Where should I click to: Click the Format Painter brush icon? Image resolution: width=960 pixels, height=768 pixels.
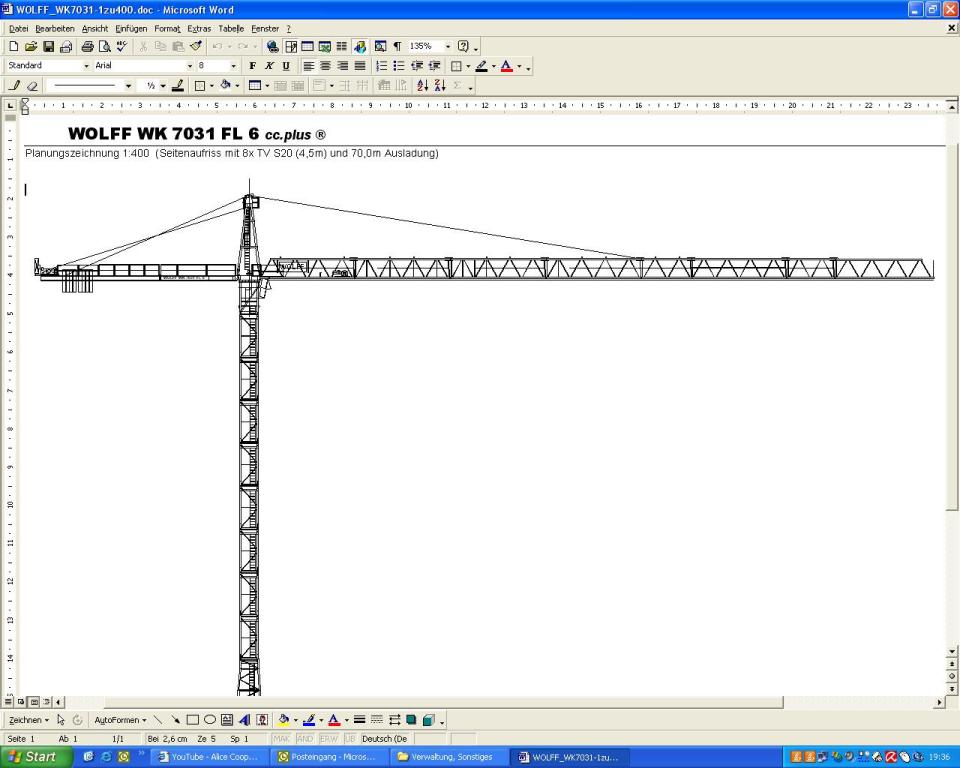tap(196, 47)
